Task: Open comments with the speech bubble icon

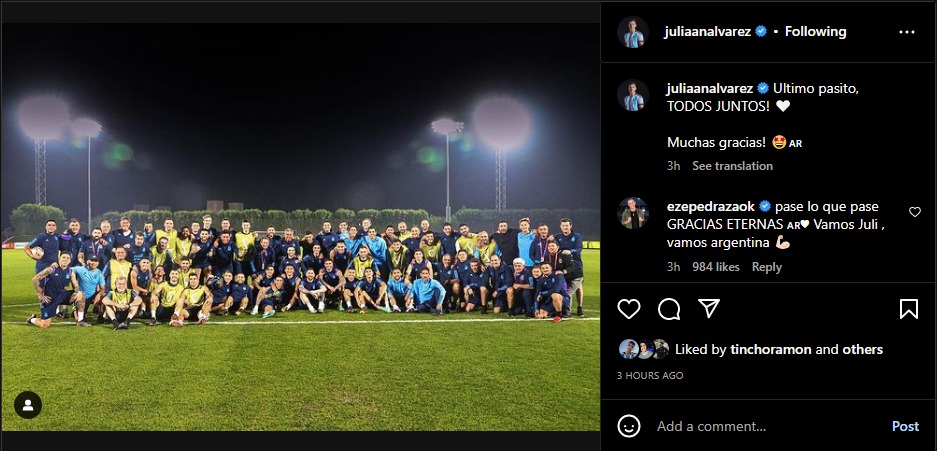Action: pos(669,309)
